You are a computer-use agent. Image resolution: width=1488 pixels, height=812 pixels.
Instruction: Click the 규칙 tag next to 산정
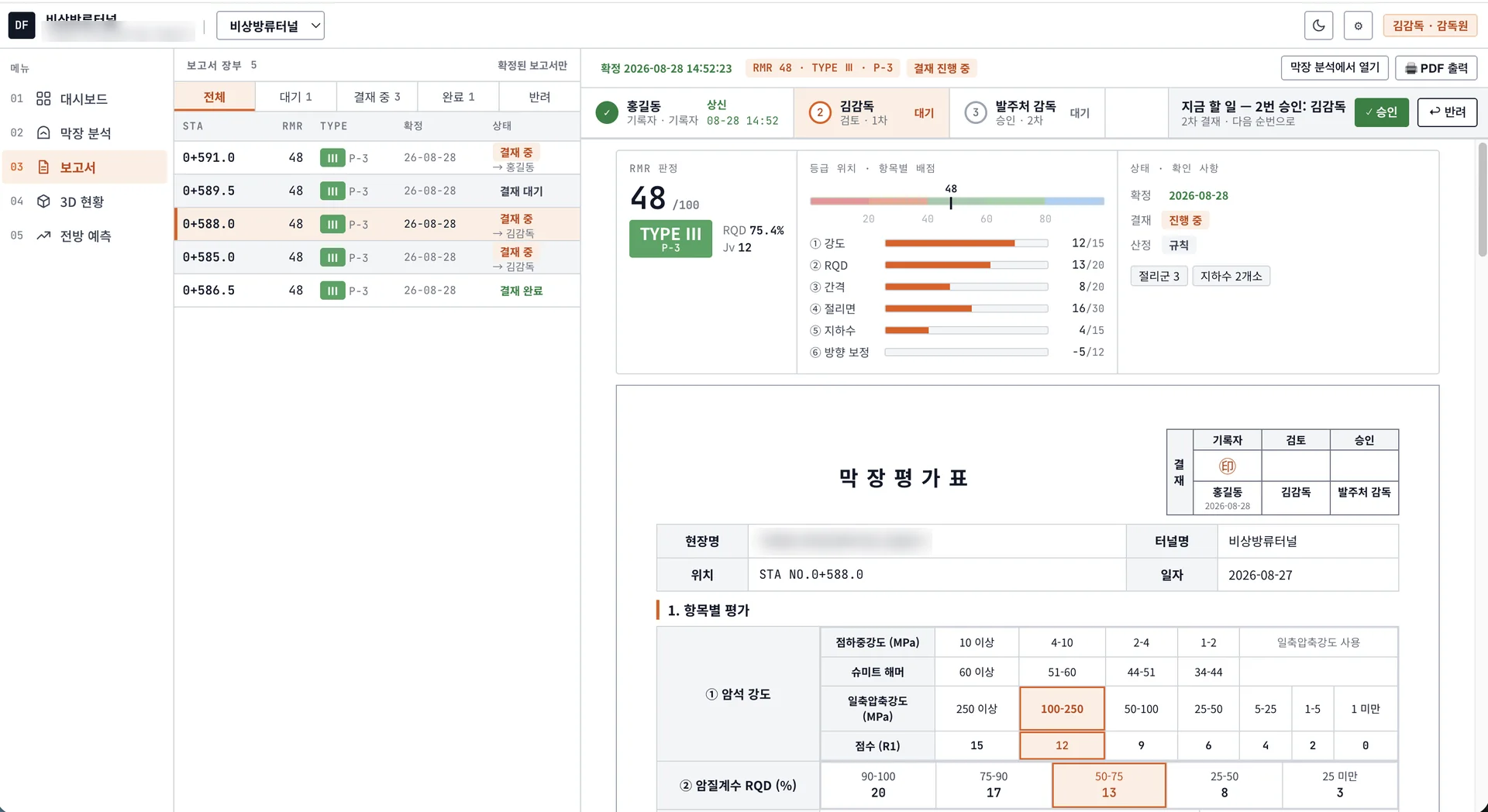point(1179,245)
